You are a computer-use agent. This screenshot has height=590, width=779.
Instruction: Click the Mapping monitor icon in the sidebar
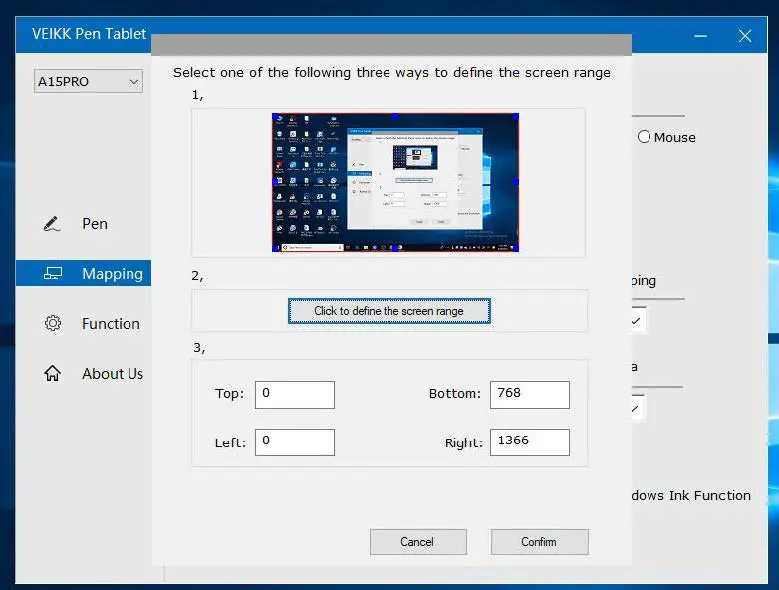(x=53, y=274)
